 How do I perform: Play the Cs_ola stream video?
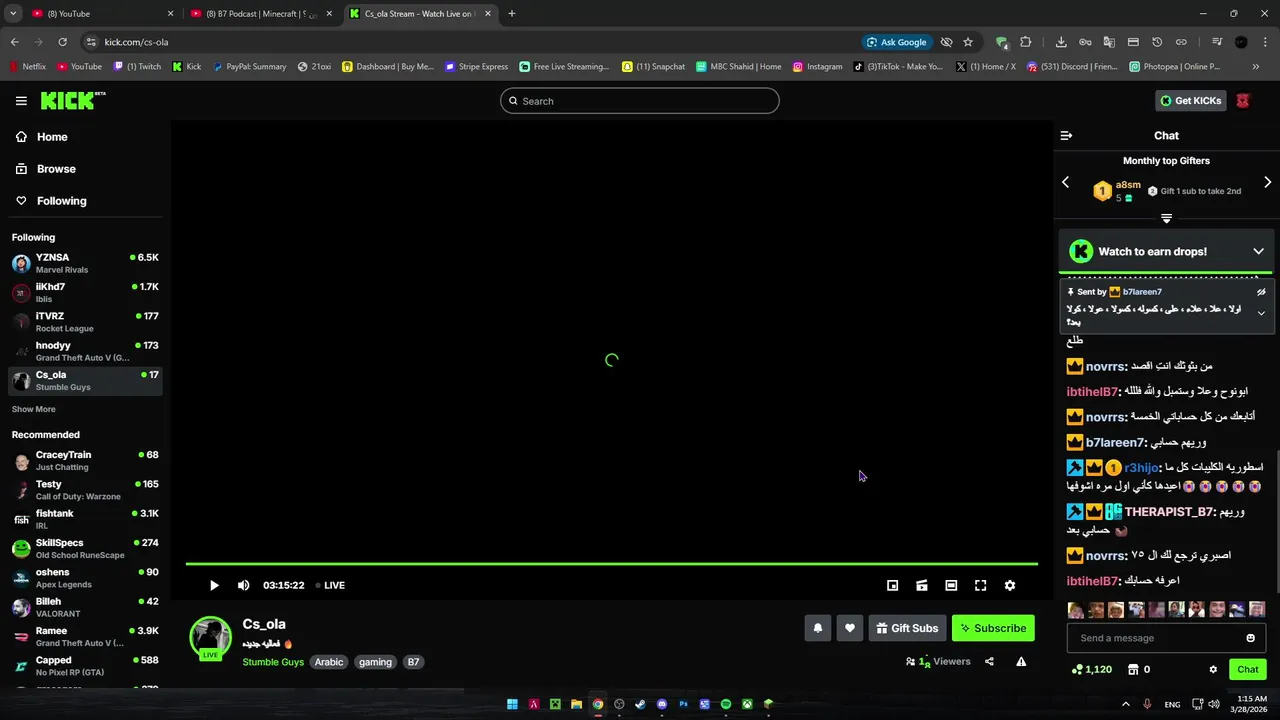point(214,585)
